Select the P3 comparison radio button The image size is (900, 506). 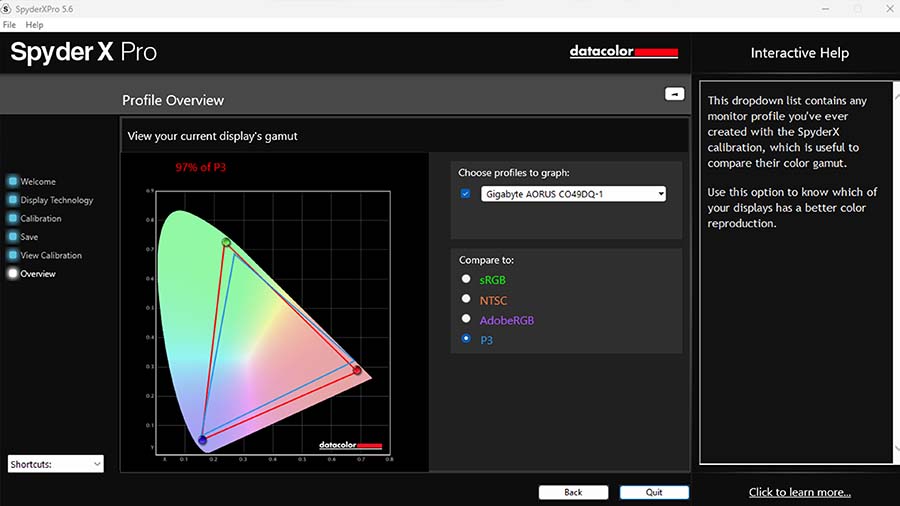point(466,338)
